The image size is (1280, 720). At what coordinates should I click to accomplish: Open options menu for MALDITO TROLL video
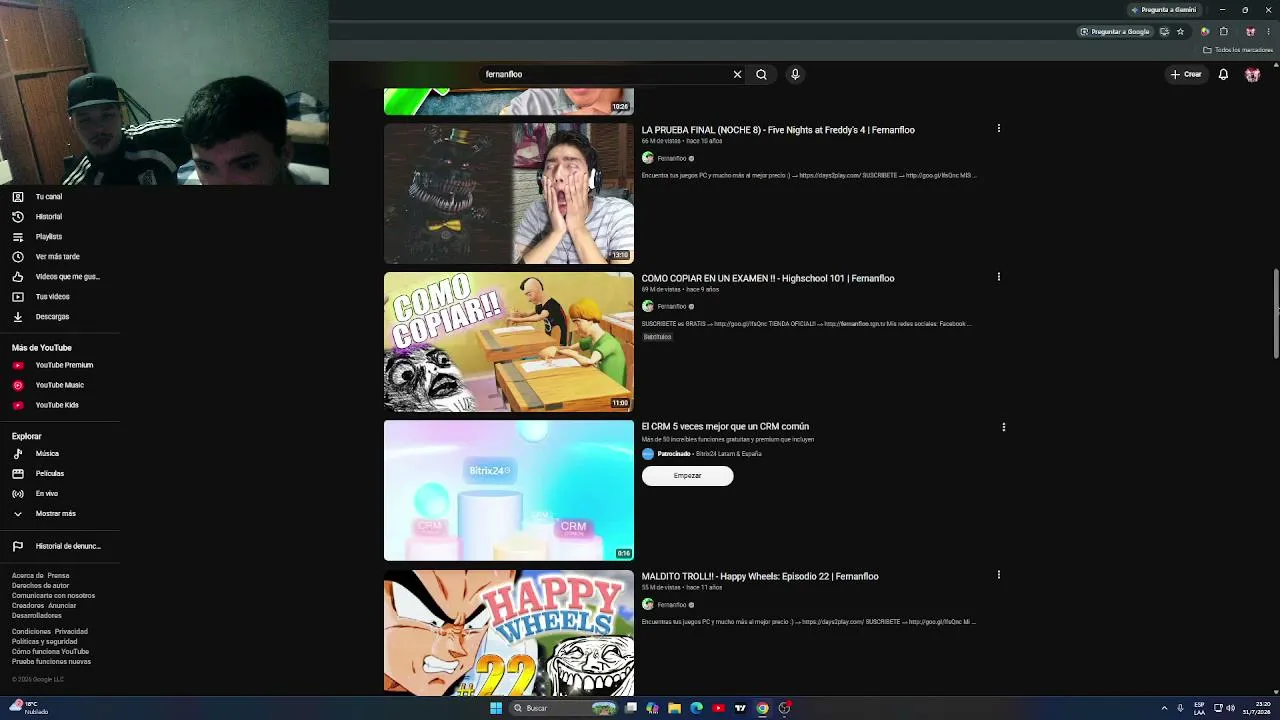point(998,575)
